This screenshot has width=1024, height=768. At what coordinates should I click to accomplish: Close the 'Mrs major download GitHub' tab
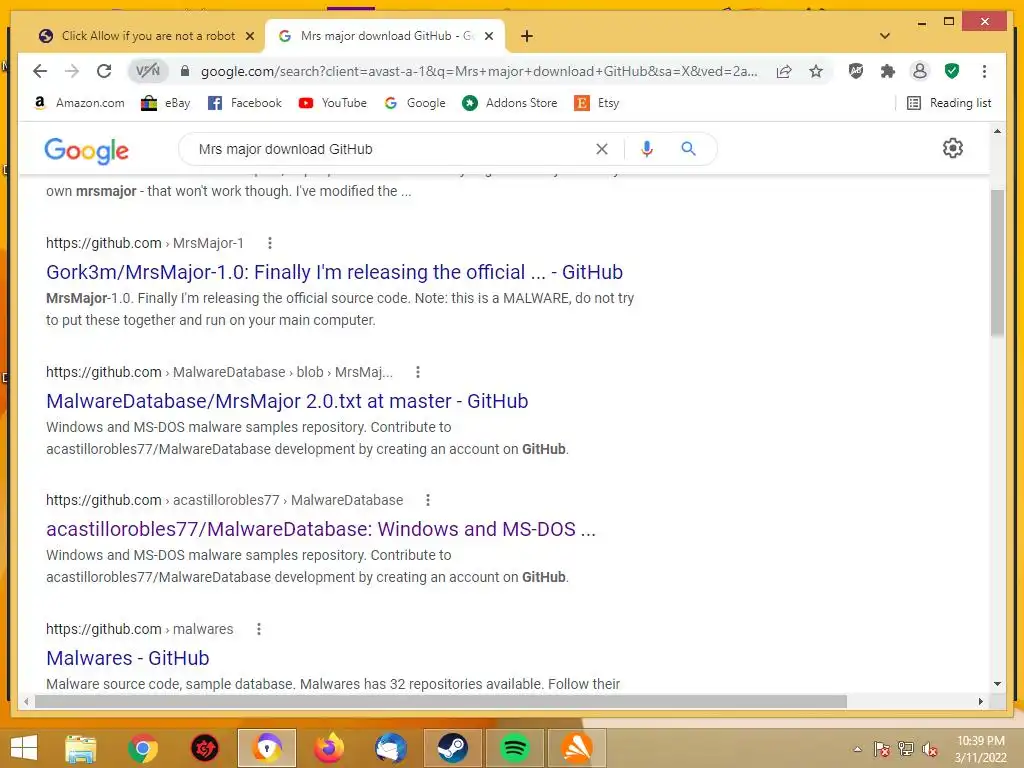click(488, 37)
